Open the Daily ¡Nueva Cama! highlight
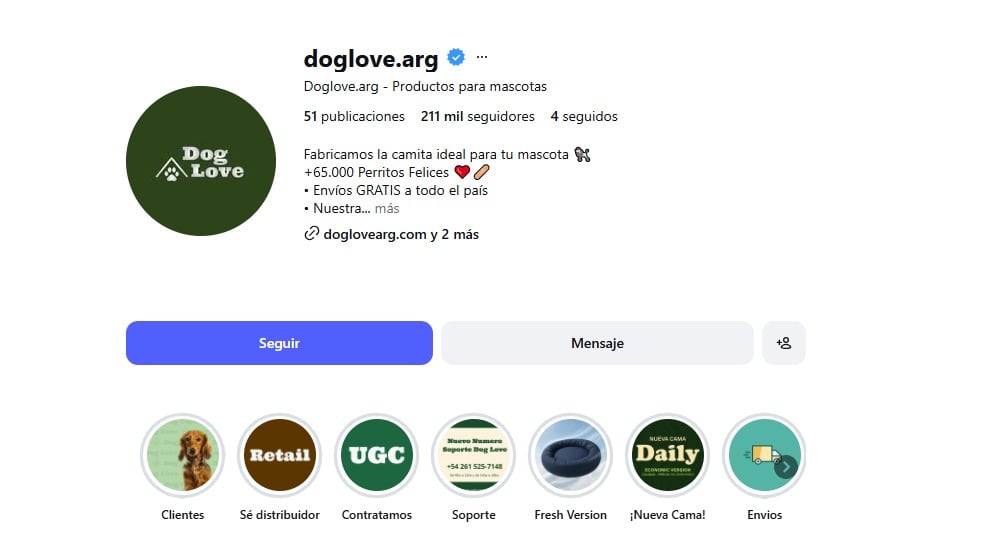This screenshot has width=983, height=544. (667, 455)
